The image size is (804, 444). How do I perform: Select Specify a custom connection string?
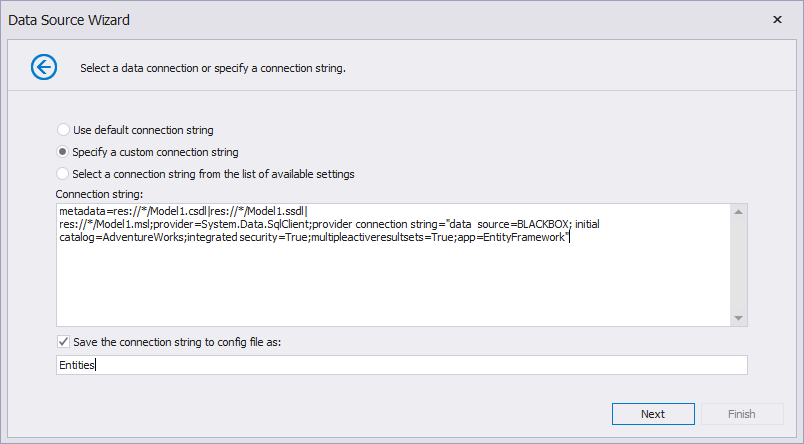[64, 152]
